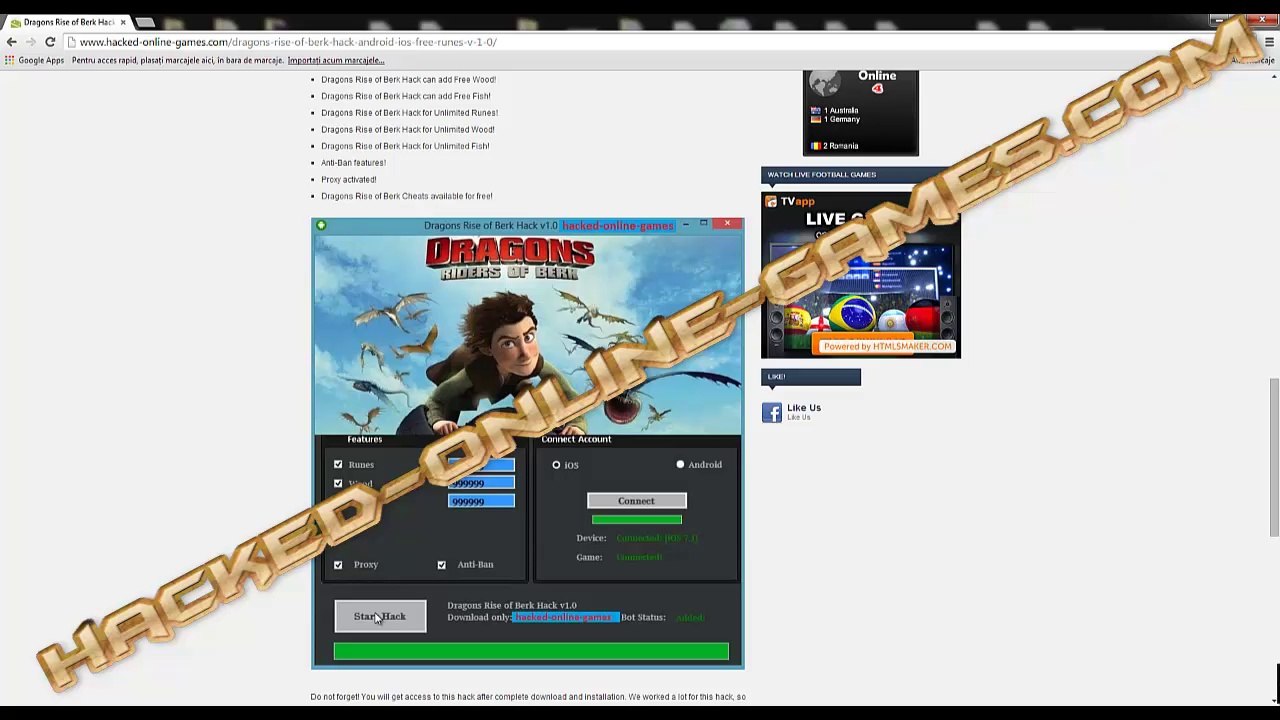Click the 'Anti-Ban features!' list item
Image resolution: width=1280 pixels, height=720 pixels.
click(x=353, y=163)
